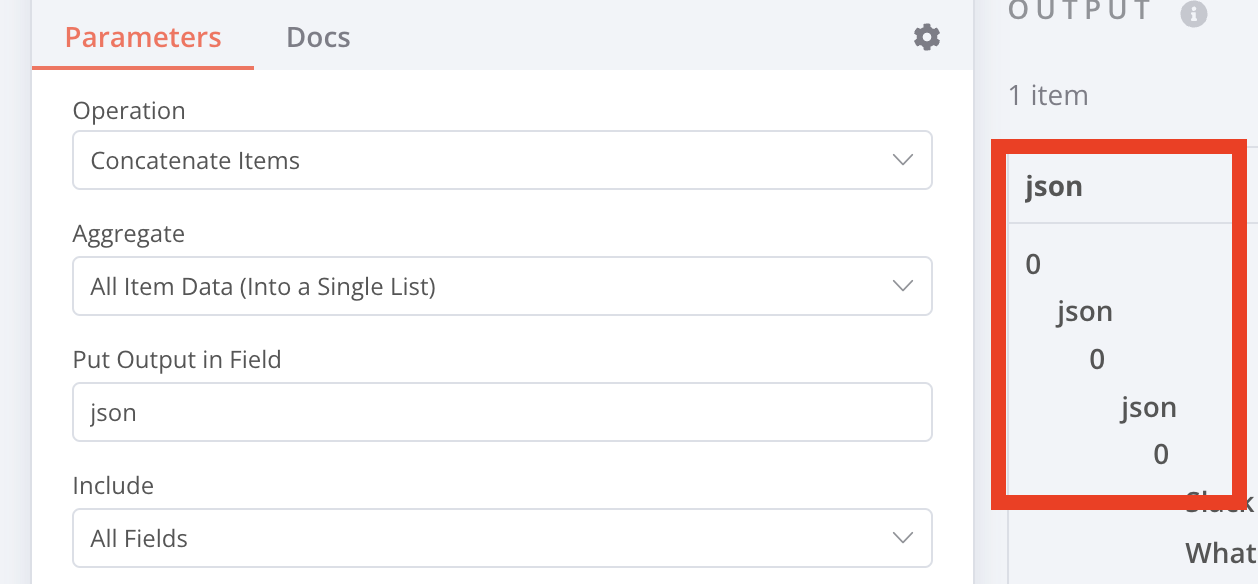The image size is (1258, 584).
Task: Switch to the Docs tab
Action: click(x=318, y=38)
